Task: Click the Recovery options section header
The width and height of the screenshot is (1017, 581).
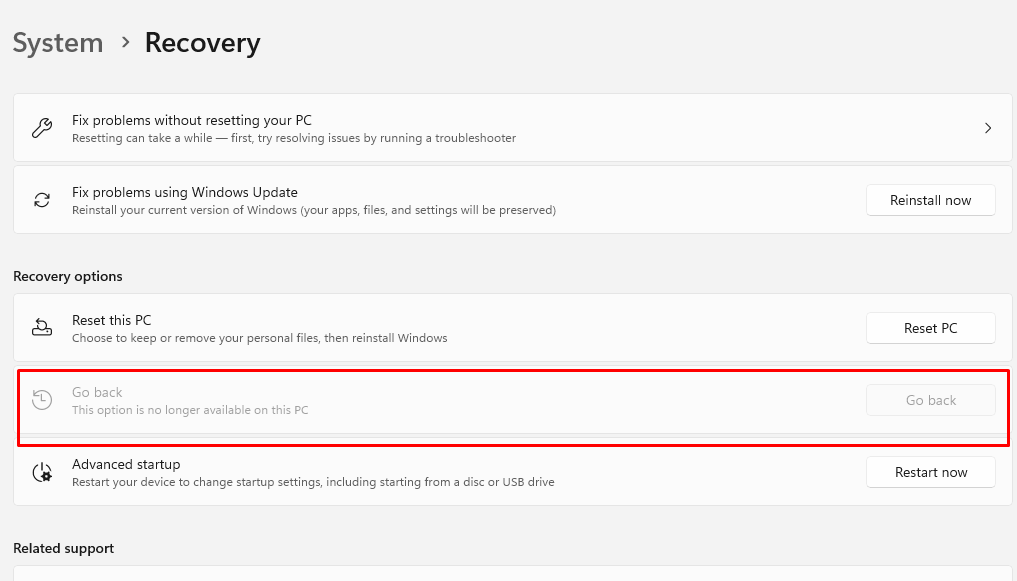Action: coord(67,276)
